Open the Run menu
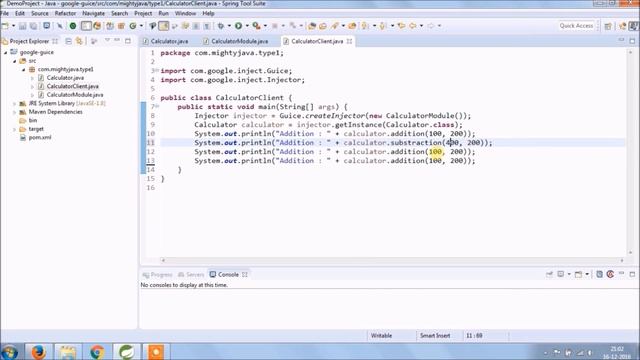This screenshot has width=640, height=360. coord(163,13)
